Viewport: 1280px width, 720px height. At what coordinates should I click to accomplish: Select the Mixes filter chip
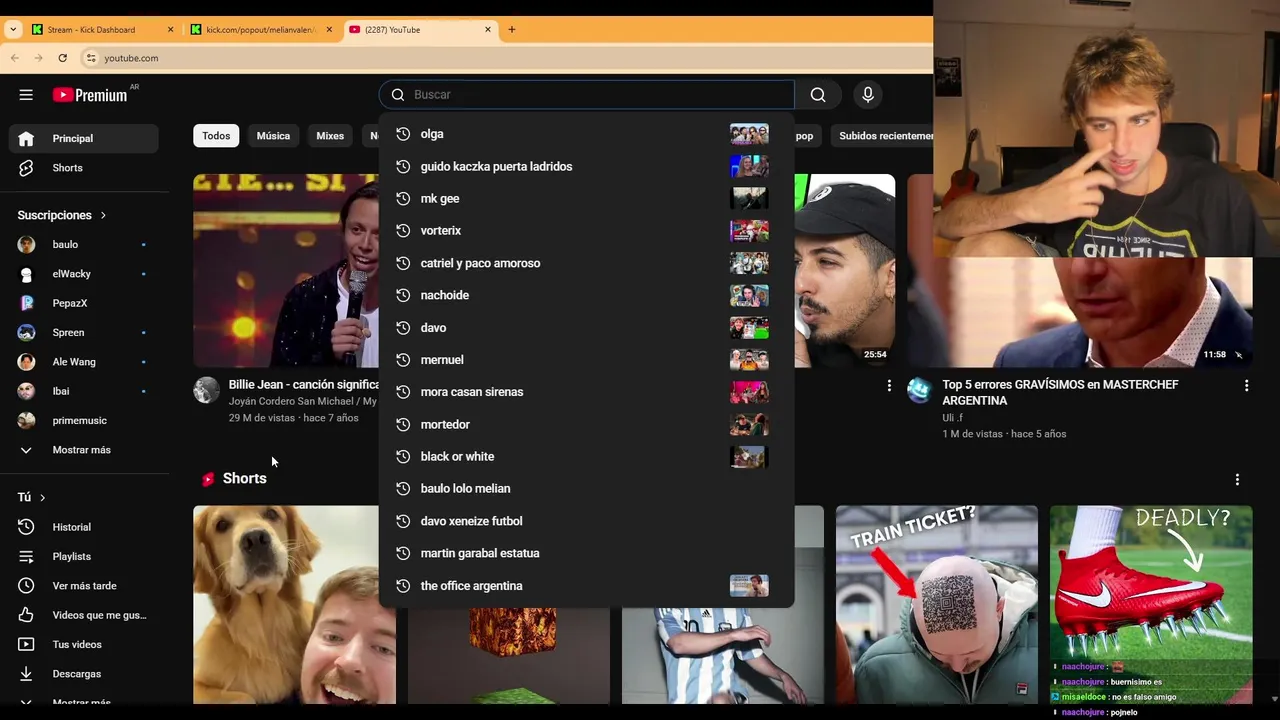[x=330, y=136]
